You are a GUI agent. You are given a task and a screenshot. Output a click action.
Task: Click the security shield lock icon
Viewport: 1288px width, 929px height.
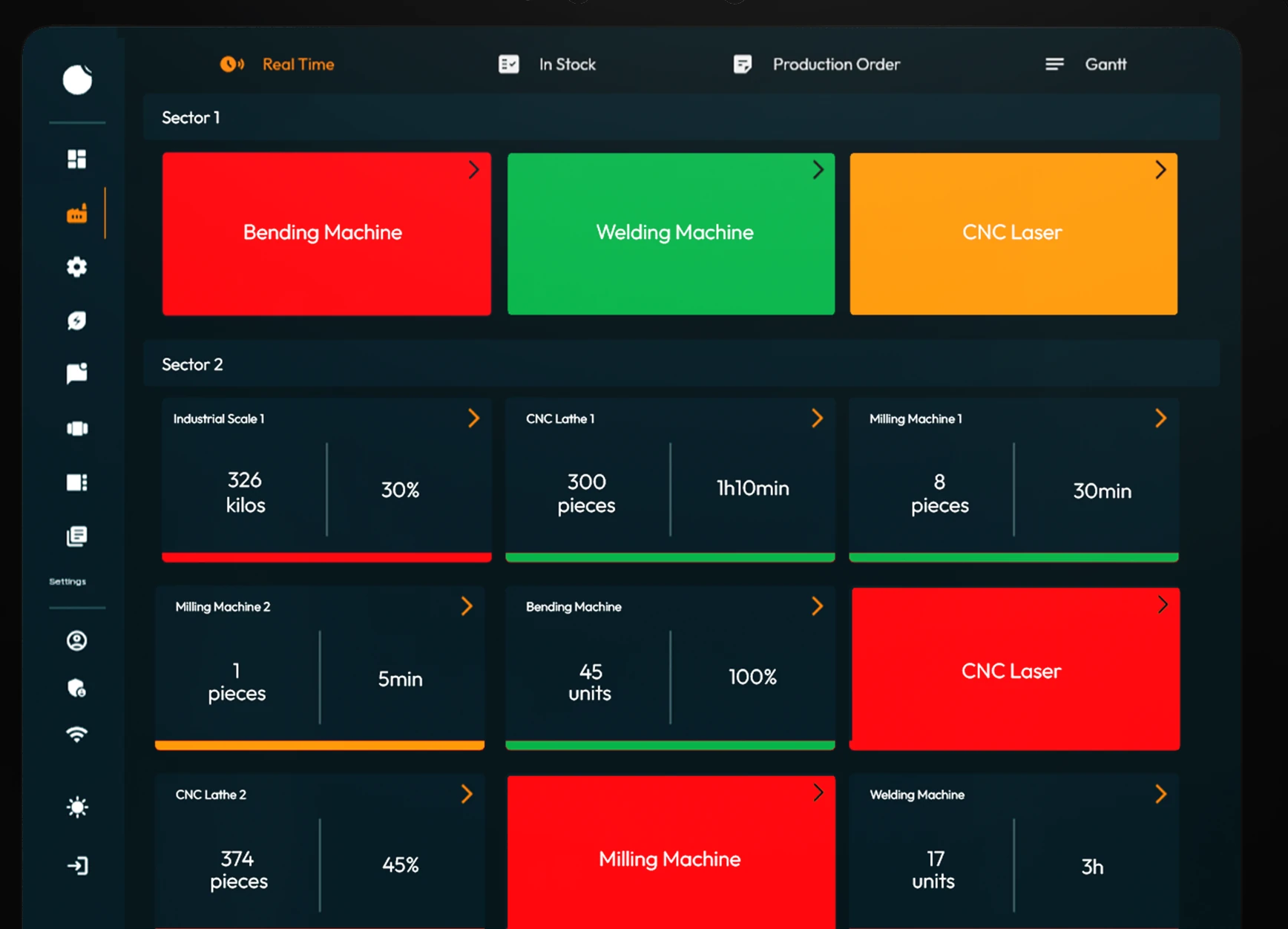pos(77,688)
